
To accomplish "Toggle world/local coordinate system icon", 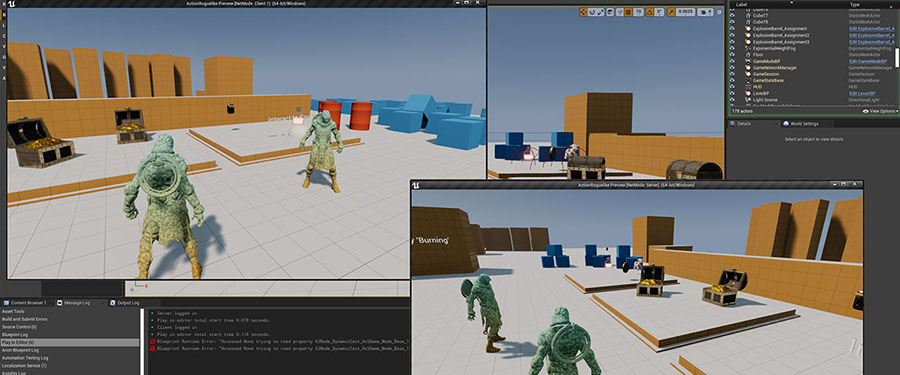I will (x=610, y=11).
